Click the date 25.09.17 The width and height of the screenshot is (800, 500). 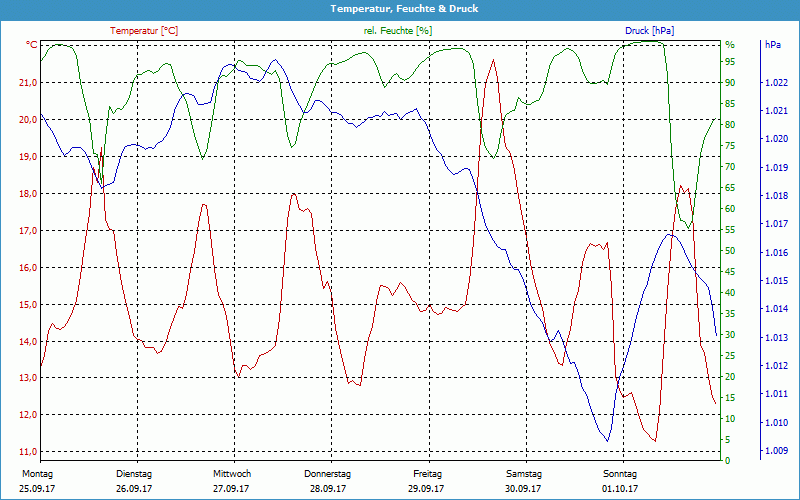(37, 489)
